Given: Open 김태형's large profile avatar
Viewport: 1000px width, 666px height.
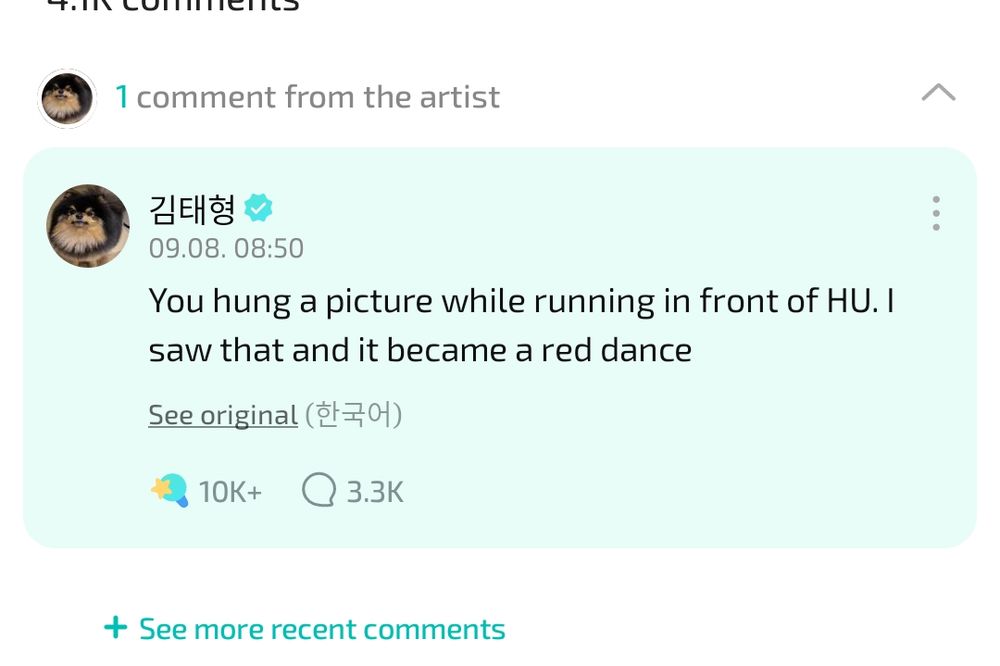Looking at the screenshot, I should (x=88, y=226).
